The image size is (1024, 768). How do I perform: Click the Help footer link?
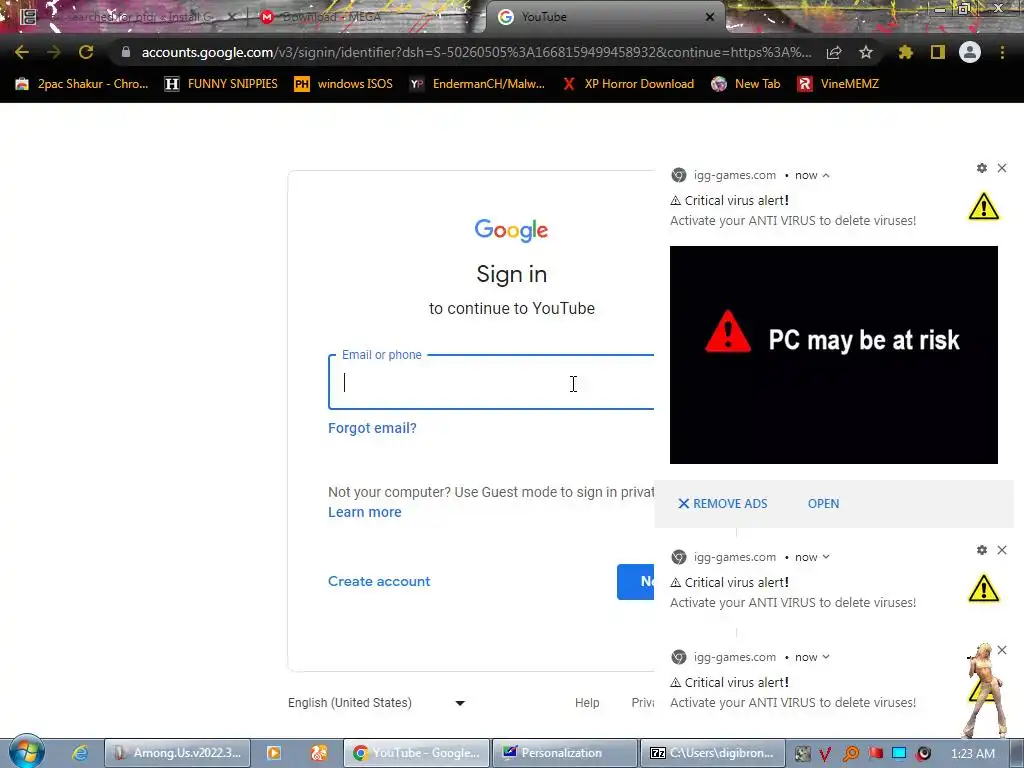(587, 703)
